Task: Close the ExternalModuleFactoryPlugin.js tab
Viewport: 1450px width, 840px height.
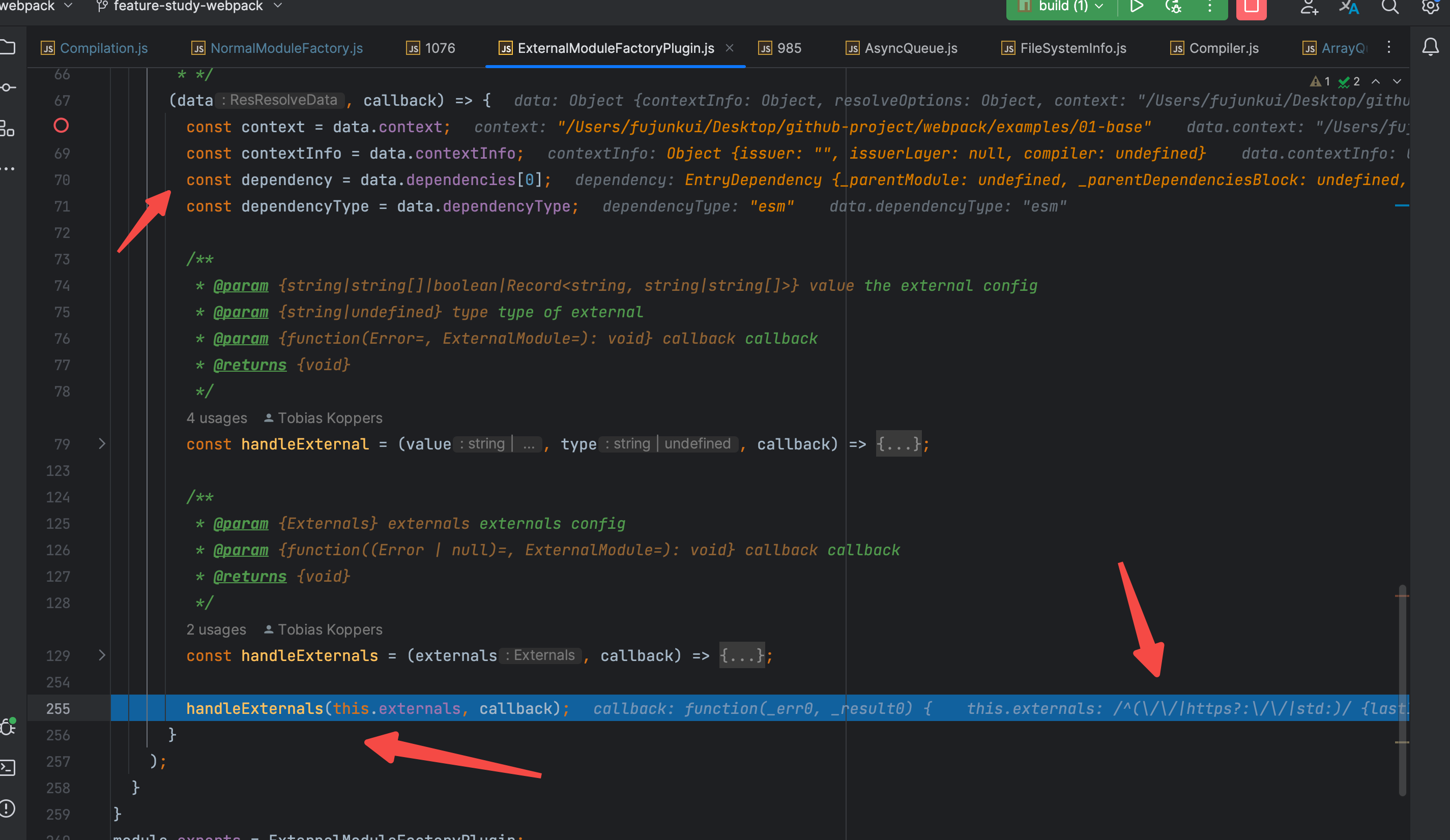Action: click(x=730, y=48)
